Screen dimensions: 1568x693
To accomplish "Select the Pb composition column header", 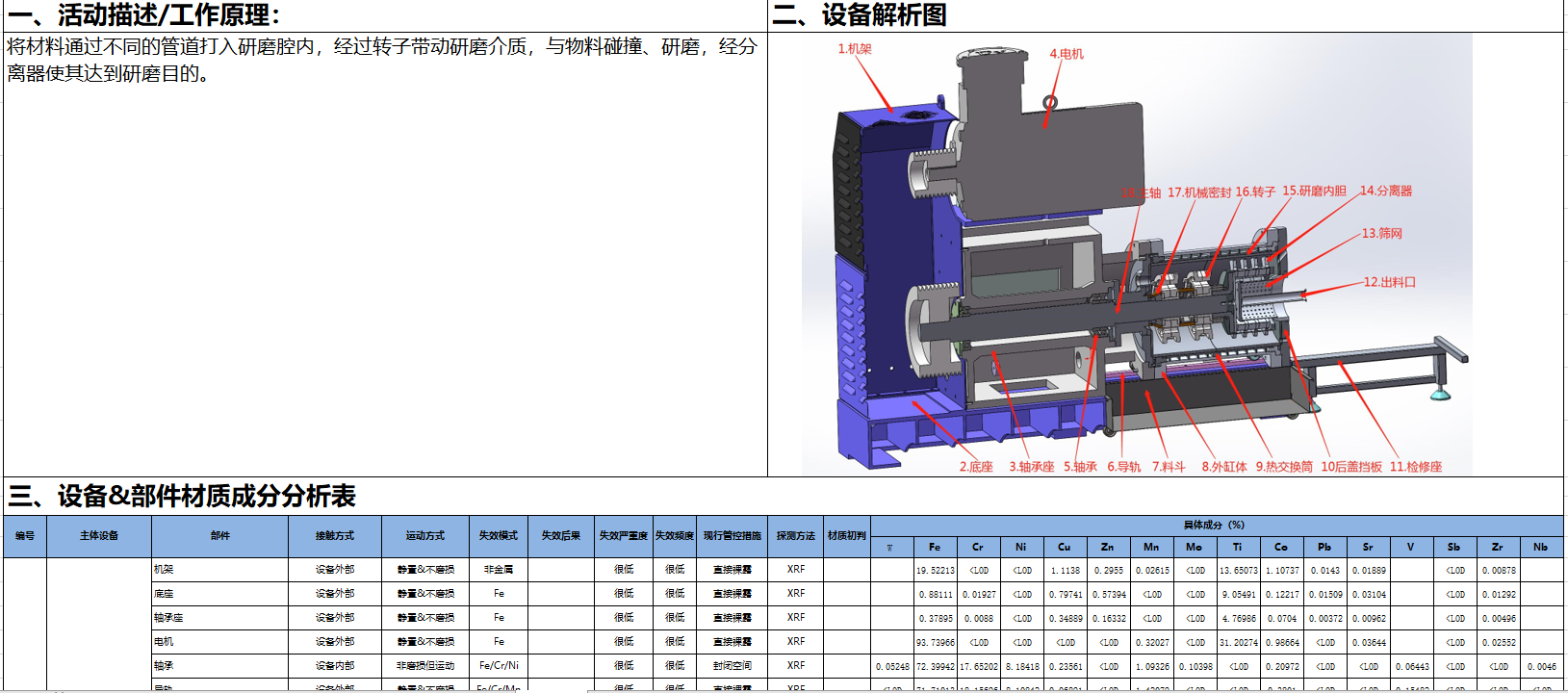I will pos(1324,547).
